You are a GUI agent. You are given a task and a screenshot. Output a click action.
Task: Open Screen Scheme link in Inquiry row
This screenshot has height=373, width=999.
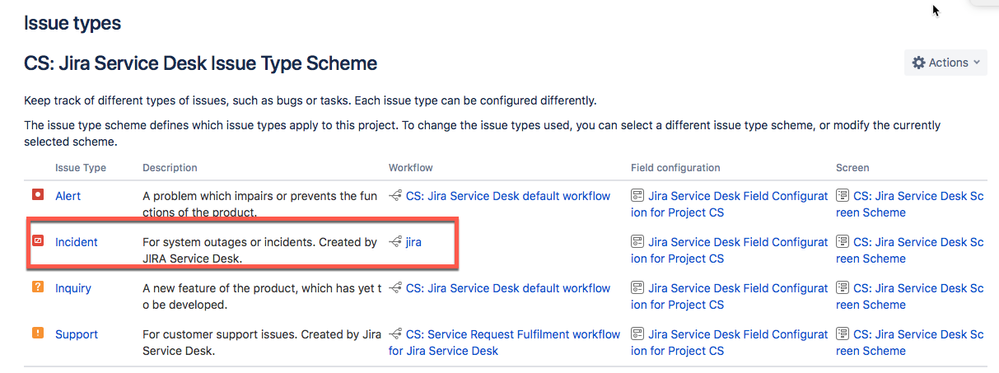click(910, 296)
